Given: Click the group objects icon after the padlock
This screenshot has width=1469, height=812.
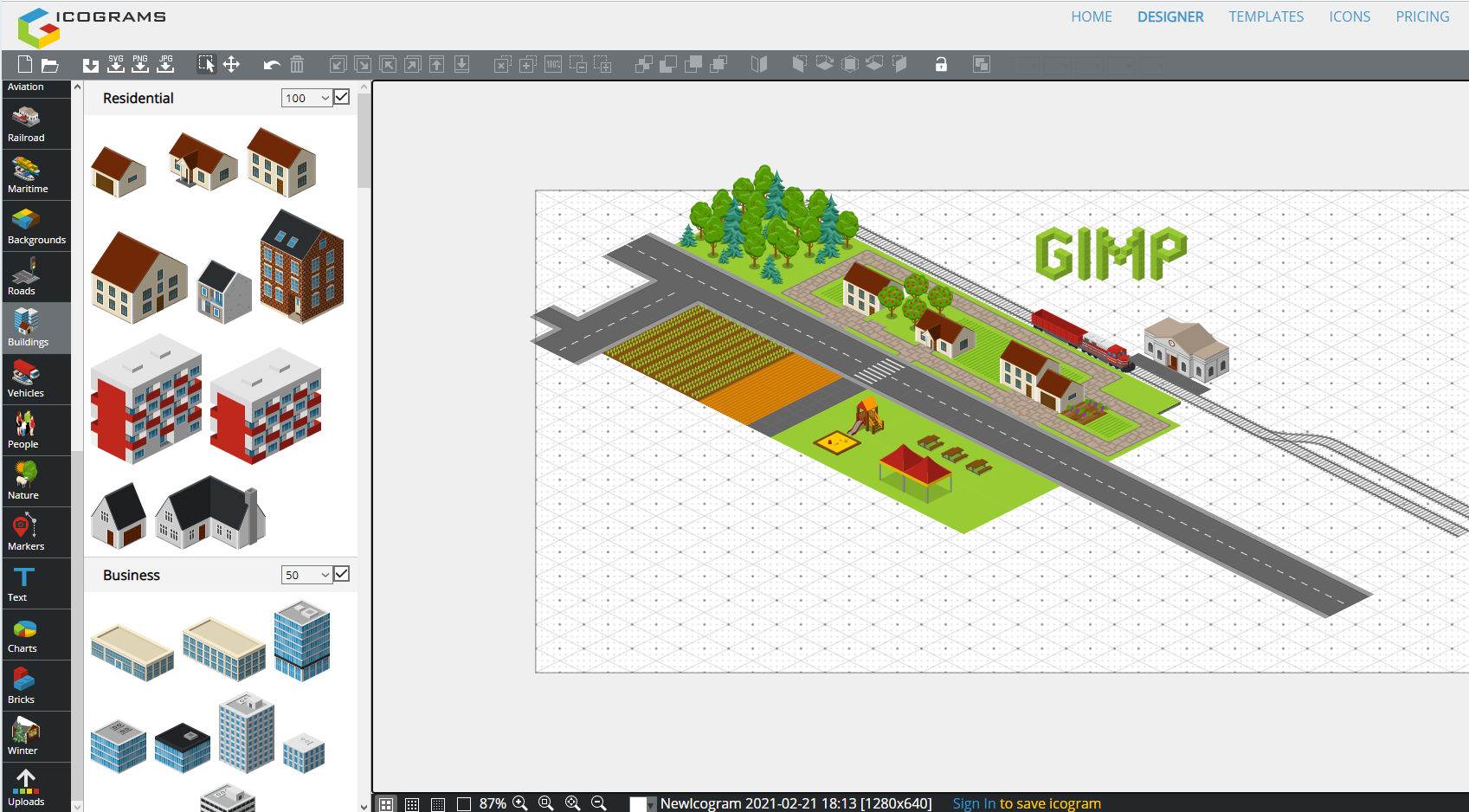Looking at the screenshot, I should (x=981, y=64).
